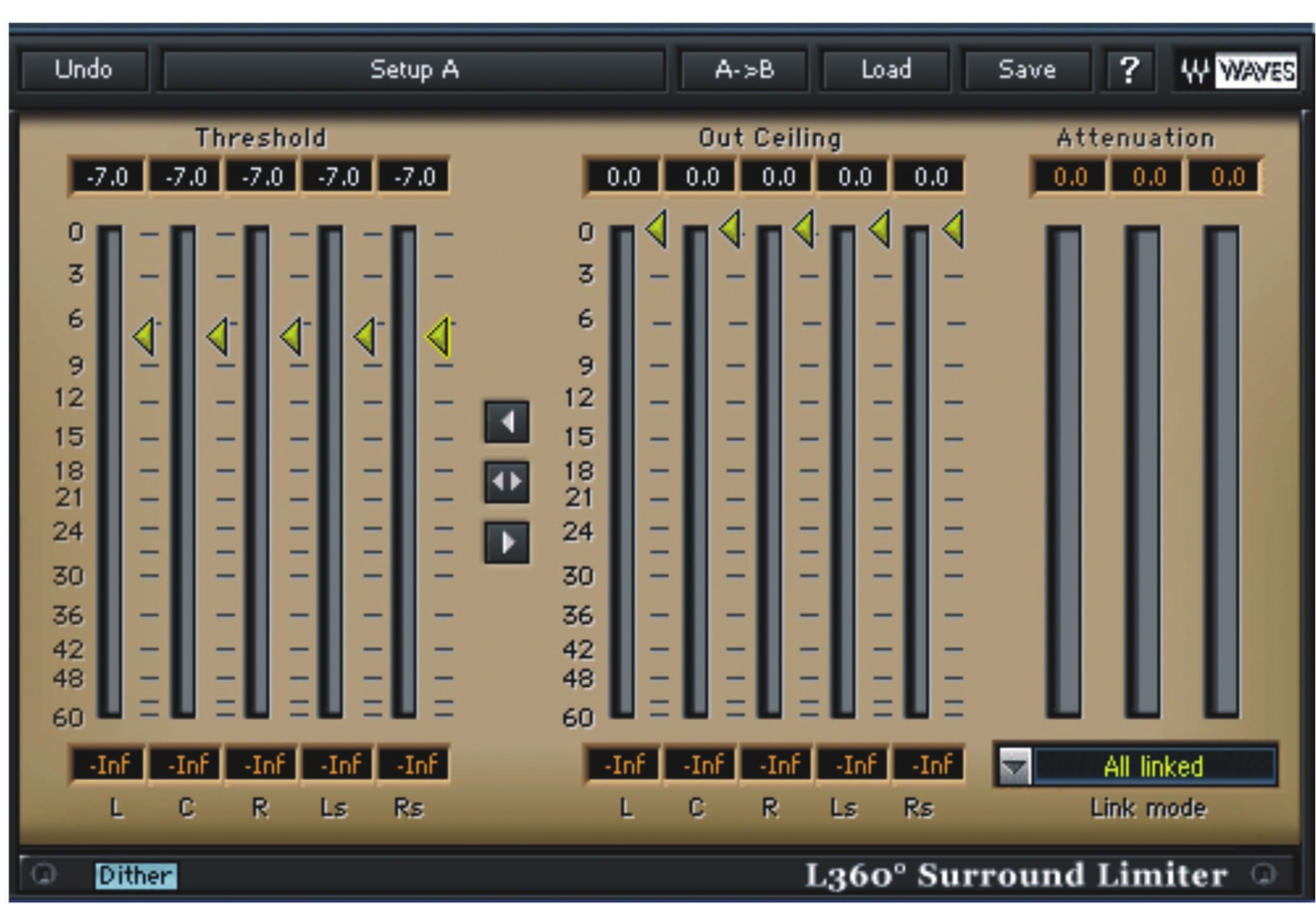The image size is (1316, 908).
Task: Open the Setup A preset bar
Action: (x=414, y=69)
